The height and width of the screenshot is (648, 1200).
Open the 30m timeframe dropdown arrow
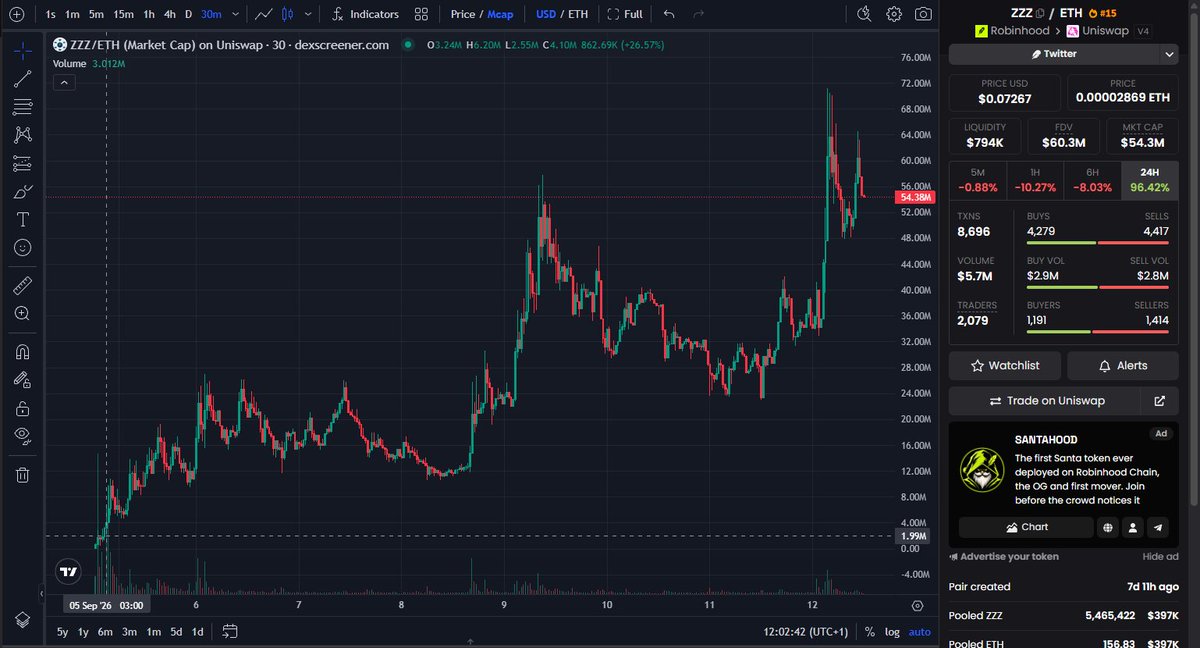point(233,14)
